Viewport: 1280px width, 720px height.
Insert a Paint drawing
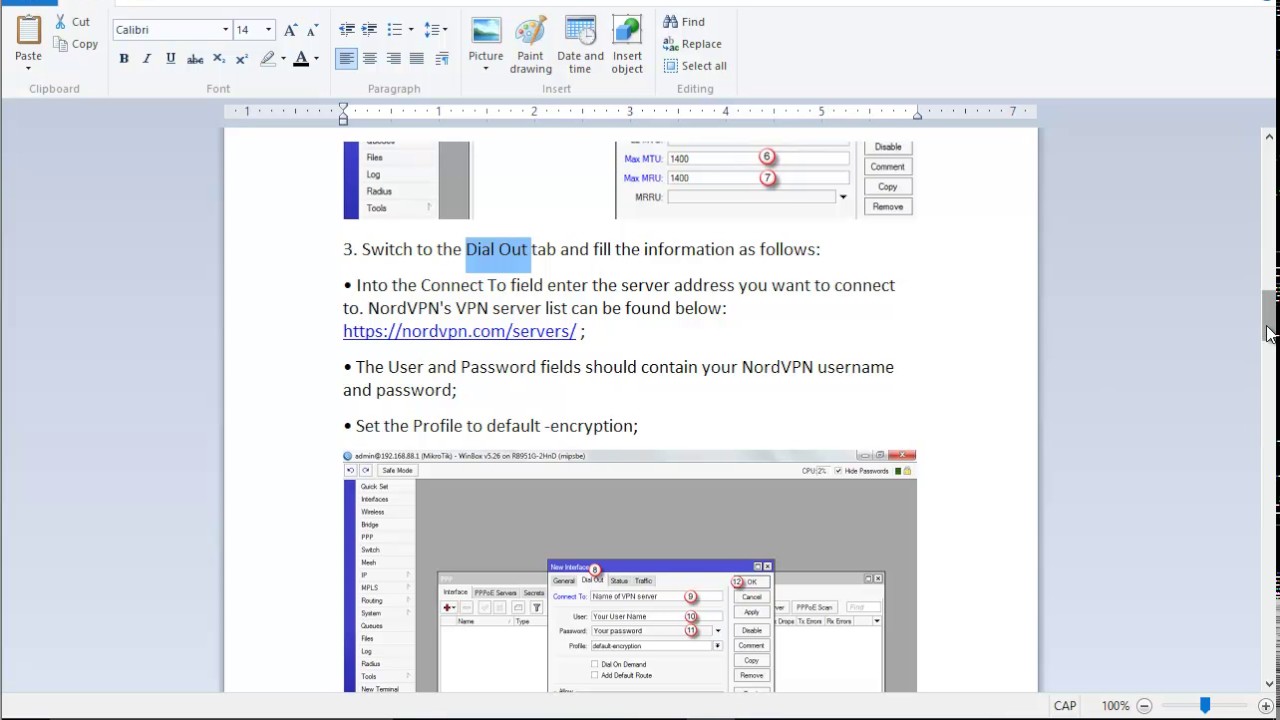(x=530, y=45)
